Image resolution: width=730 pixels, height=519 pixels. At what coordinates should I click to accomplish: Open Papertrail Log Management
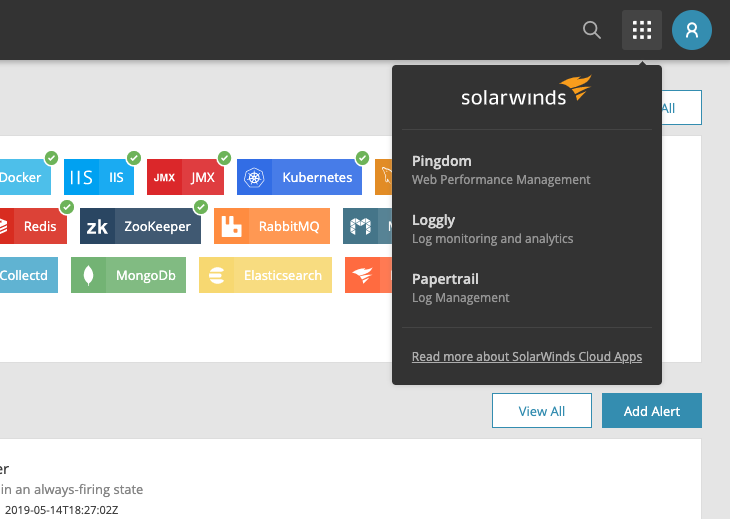(460, 288)
